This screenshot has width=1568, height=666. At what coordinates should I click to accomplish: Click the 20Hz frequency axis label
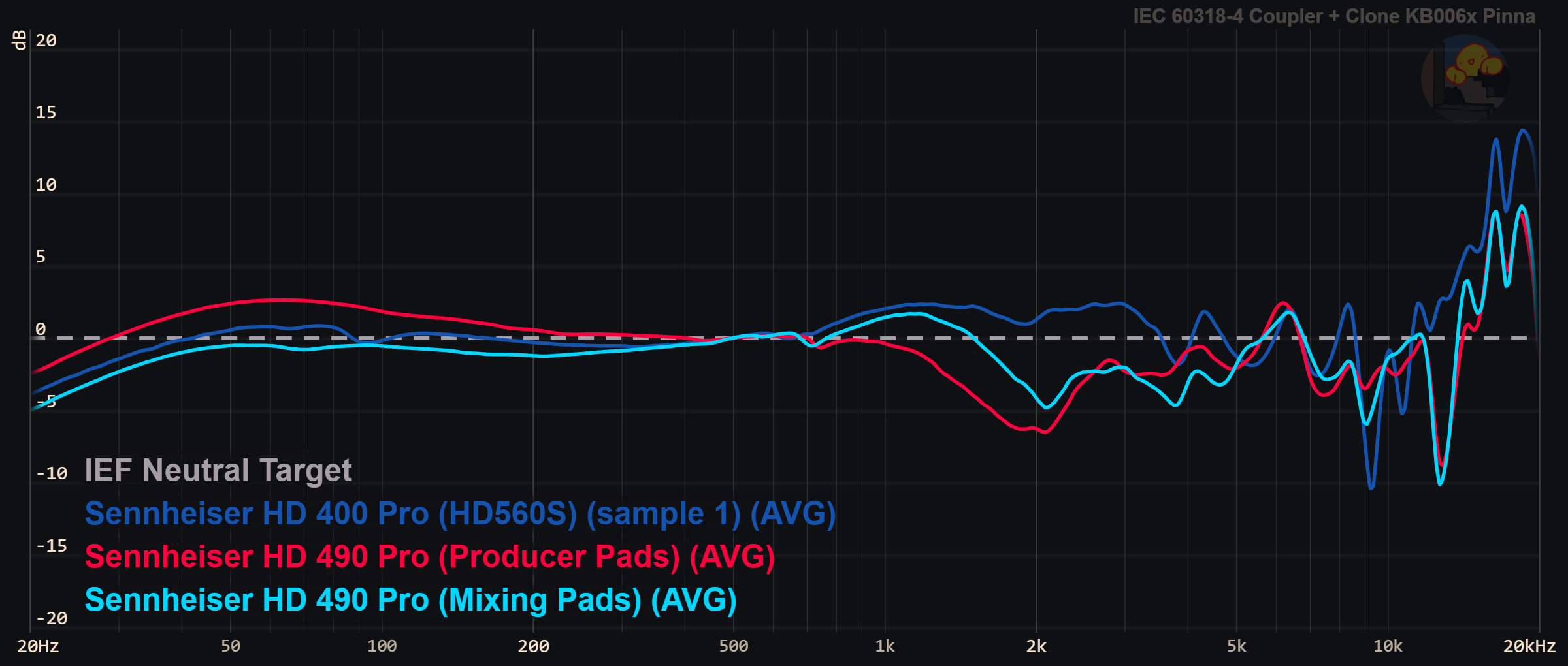coord(38,646)
